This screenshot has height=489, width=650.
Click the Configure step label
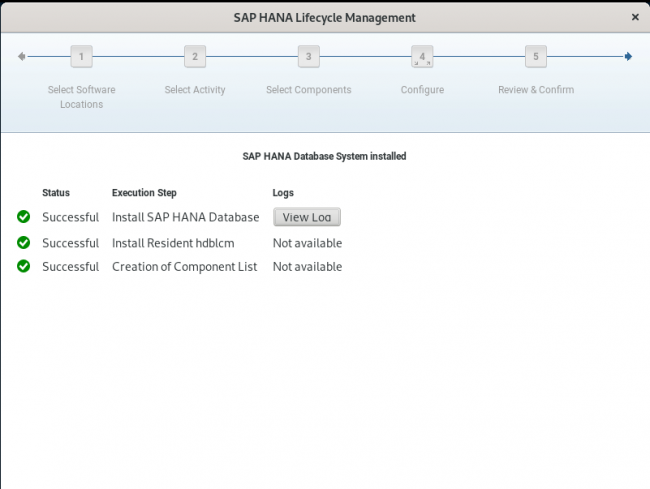point(422,90)
